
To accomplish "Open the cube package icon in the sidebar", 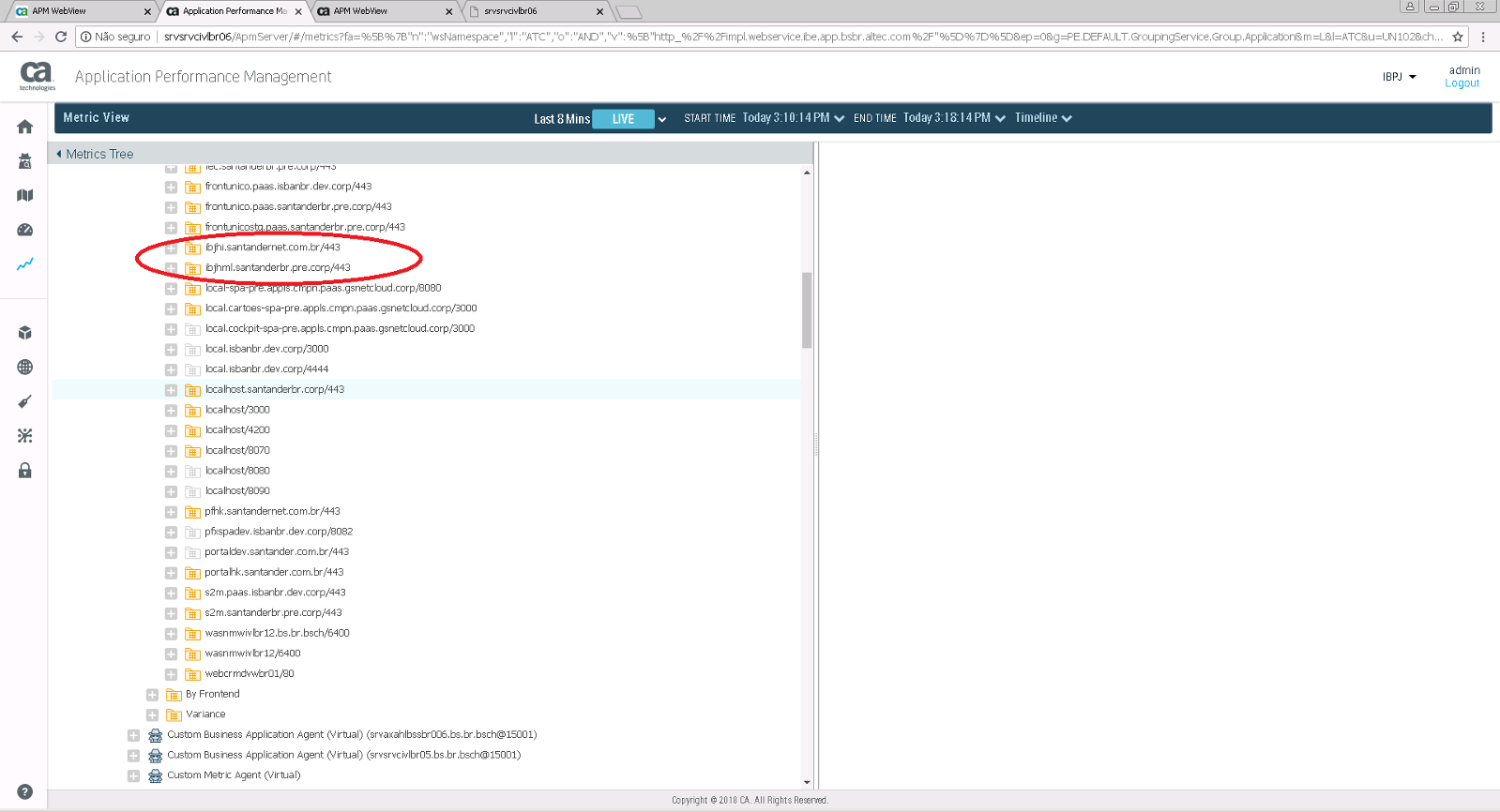I will [x=25, y=333].
